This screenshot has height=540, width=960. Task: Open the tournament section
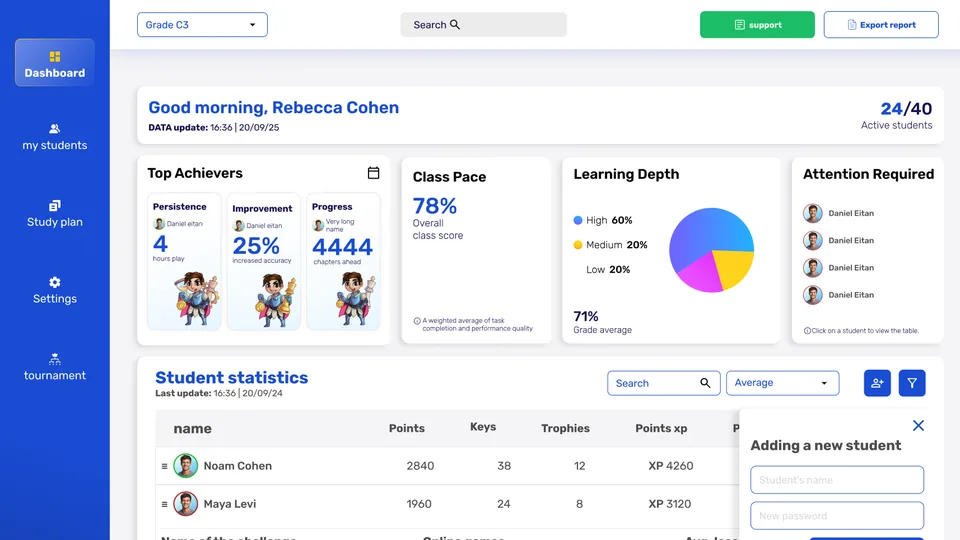54,367
